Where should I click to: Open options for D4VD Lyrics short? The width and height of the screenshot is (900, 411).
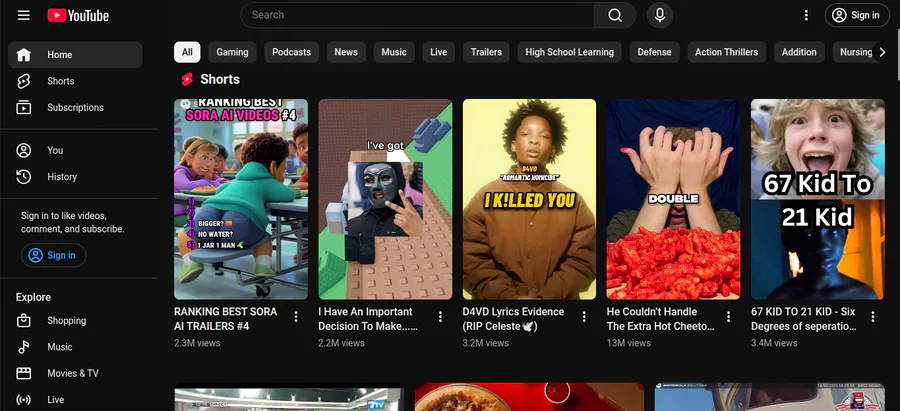pos(584,316)
